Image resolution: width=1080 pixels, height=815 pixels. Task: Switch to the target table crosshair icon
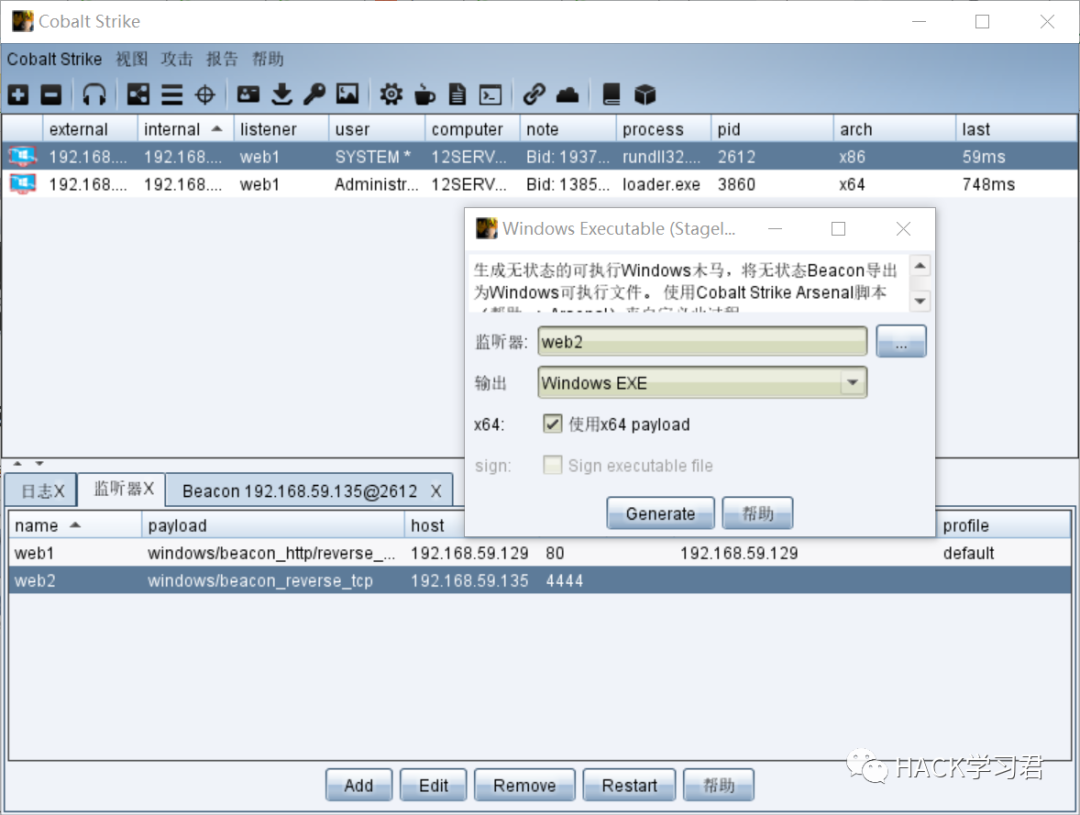205,94
